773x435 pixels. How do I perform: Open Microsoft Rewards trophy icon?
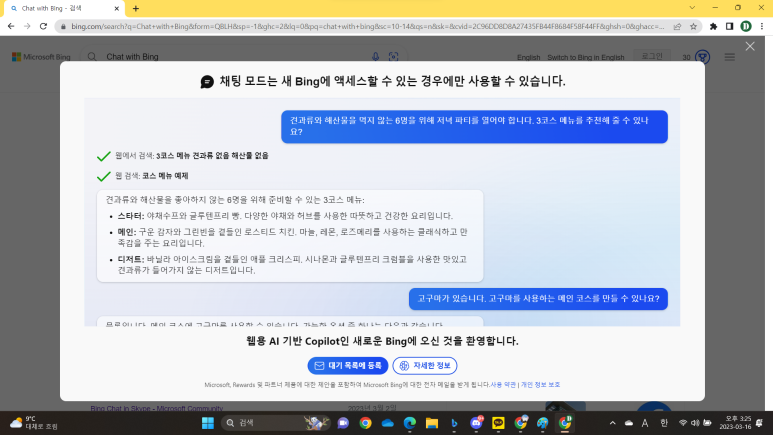(703, 57)
